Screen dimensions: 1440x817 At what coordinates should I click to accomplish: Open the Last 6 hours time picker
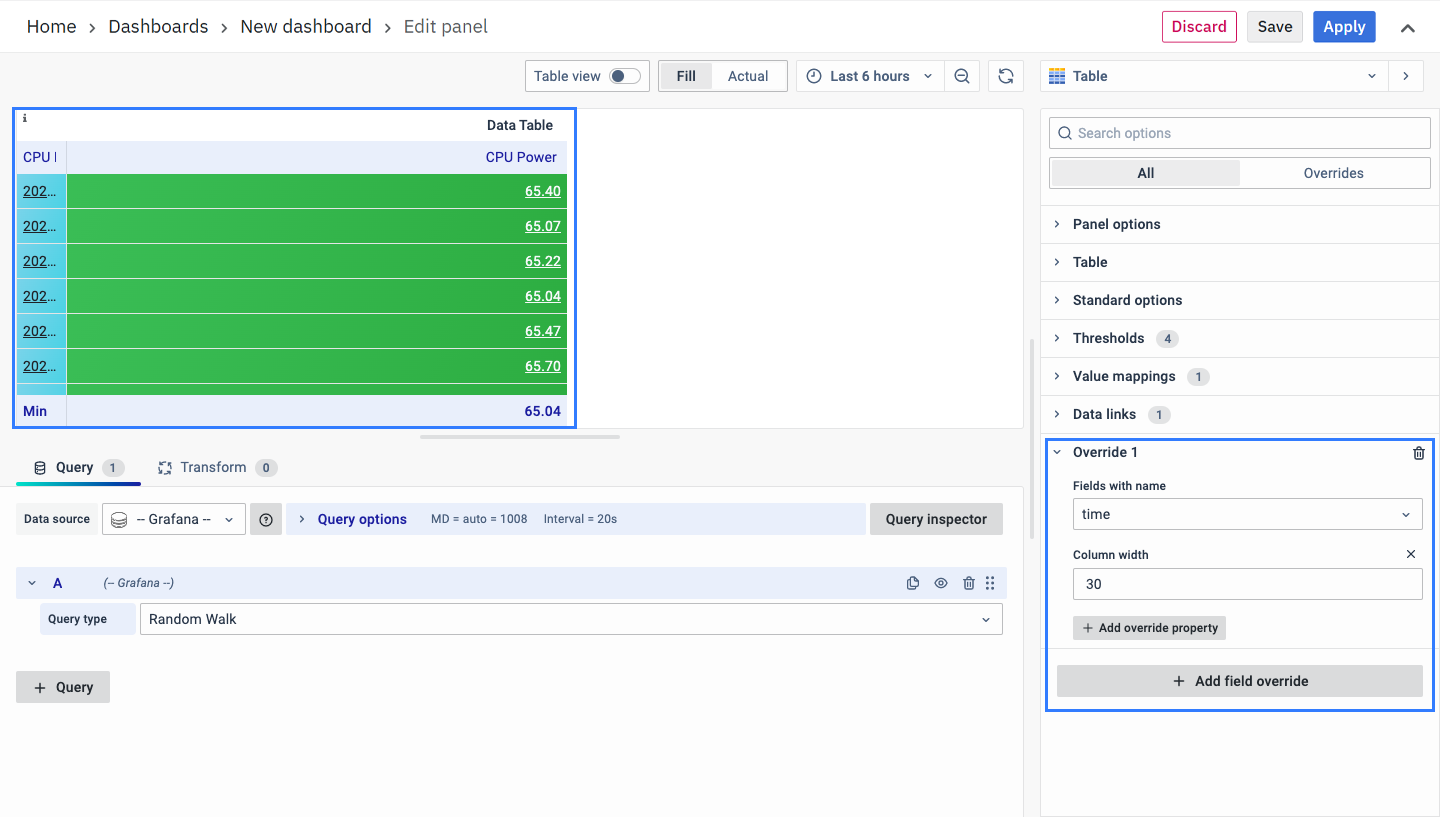(x=870, y=76)
